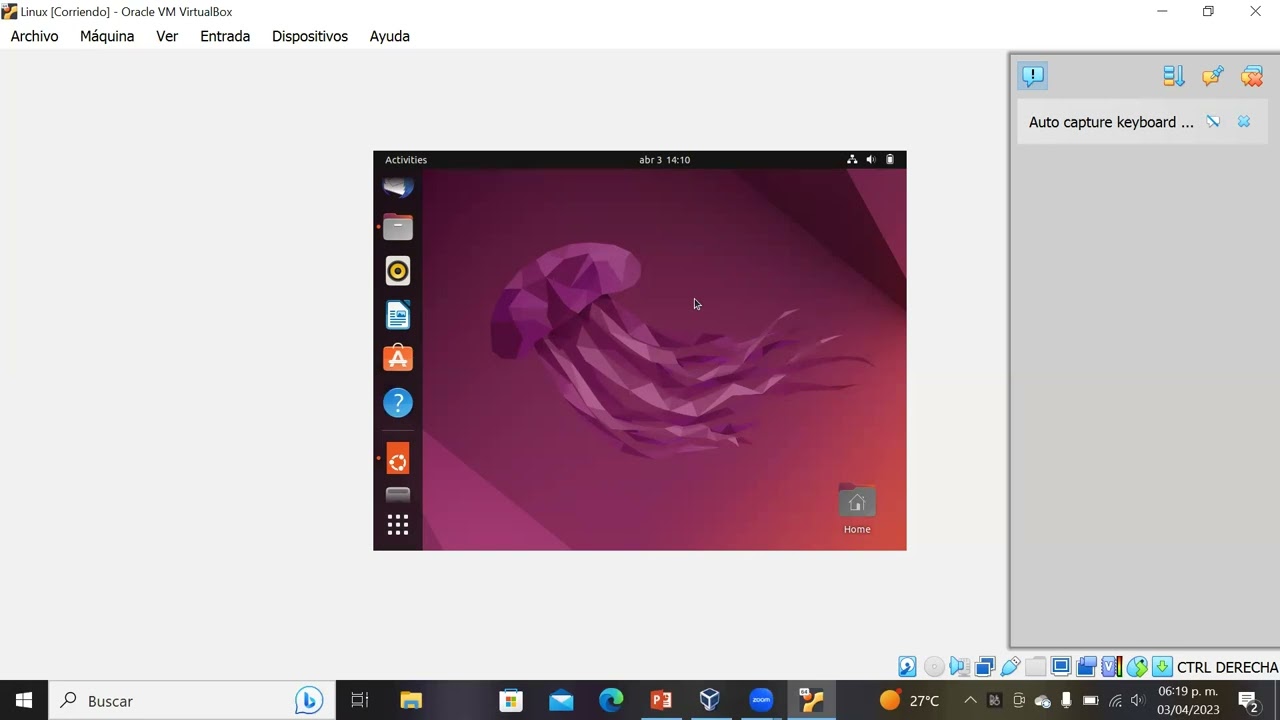Clear all notifications with the red X icon
This screenshot has height=720, width=1280.
pos(1252,76)
